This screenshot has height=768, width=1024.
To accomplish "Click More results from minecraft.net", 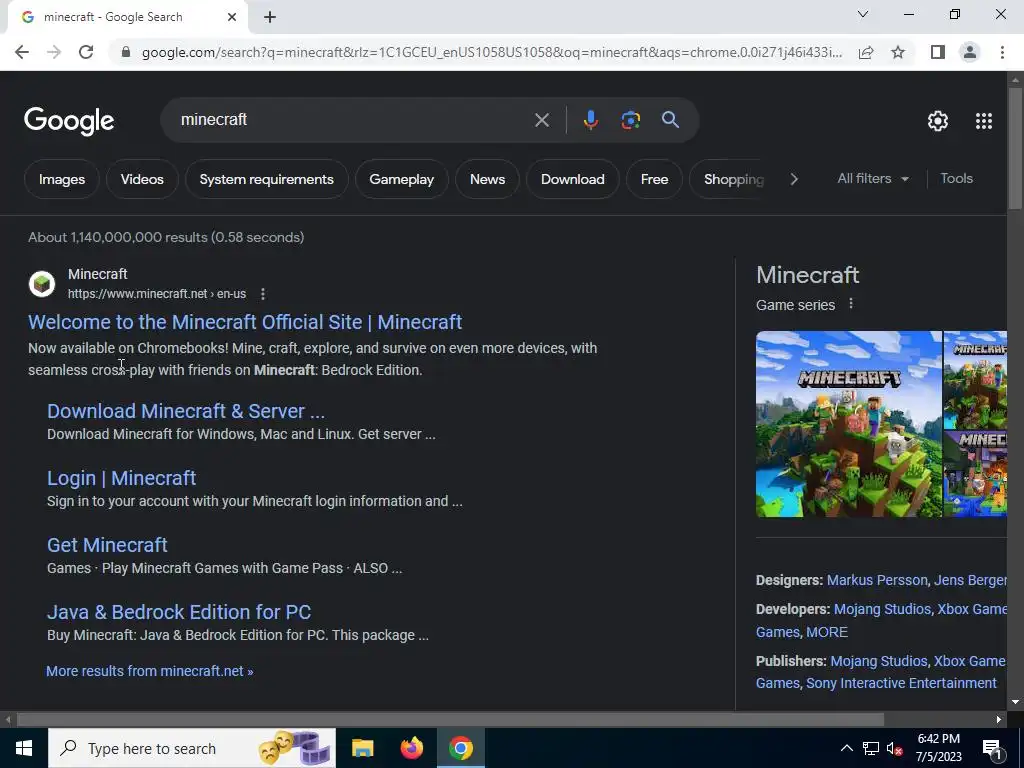I will [x=150, y=671].
